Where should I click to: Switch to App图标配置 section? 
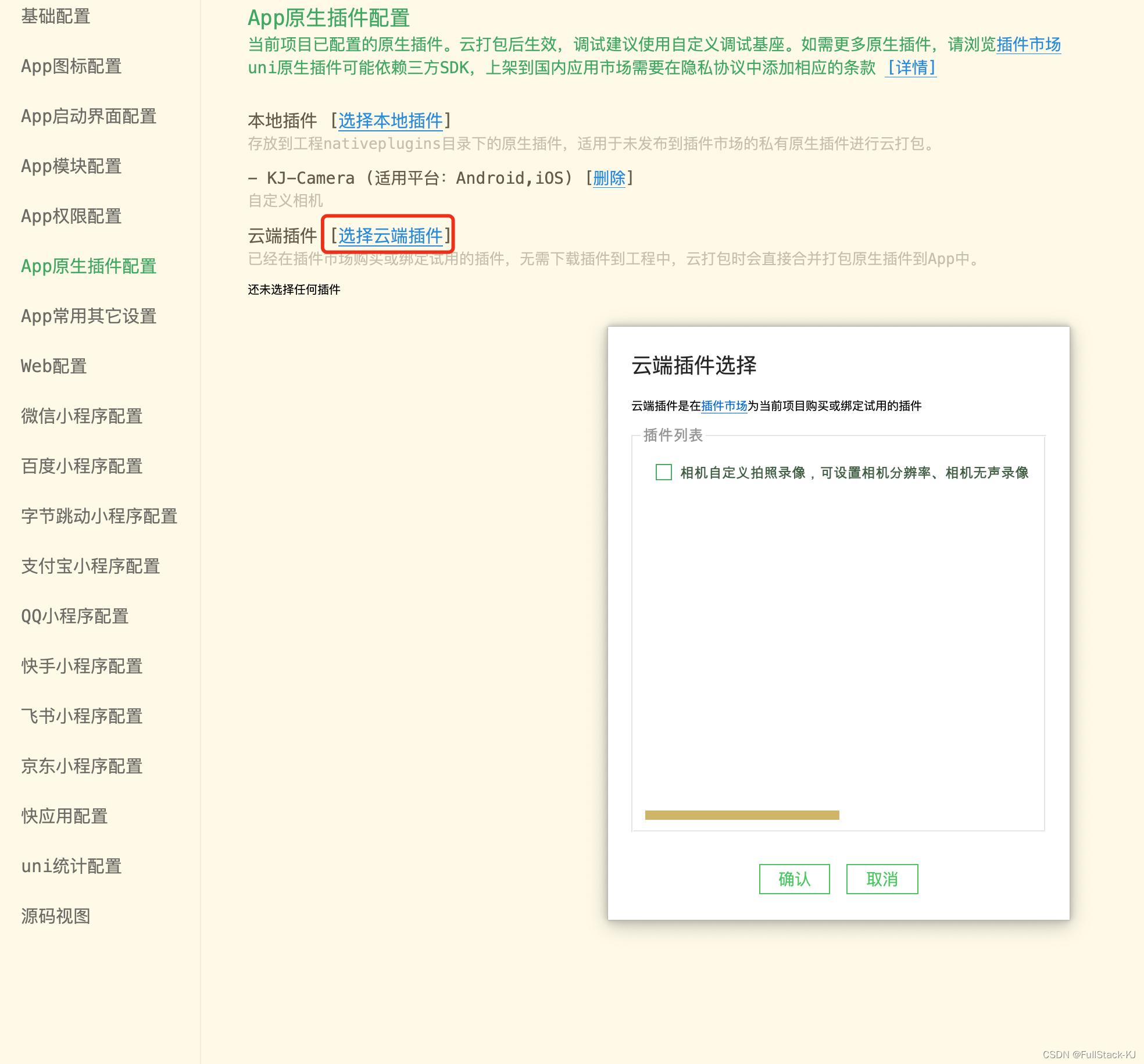[71, 66]
